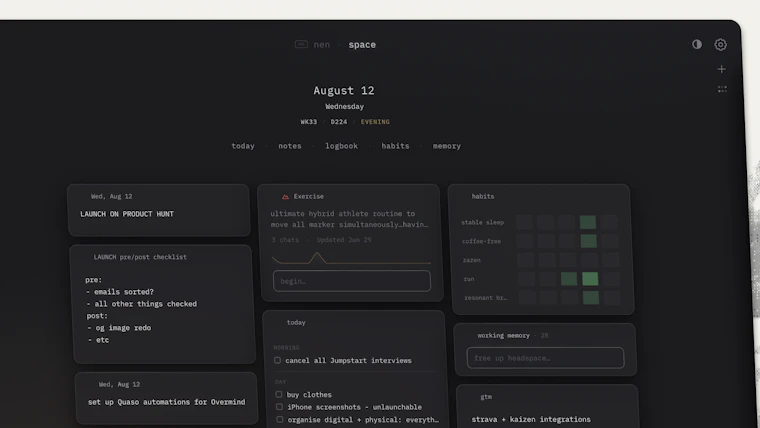760x428 pixels.
Task: Click the 'August 12' date heading
Action: click(x=344, y=91)
